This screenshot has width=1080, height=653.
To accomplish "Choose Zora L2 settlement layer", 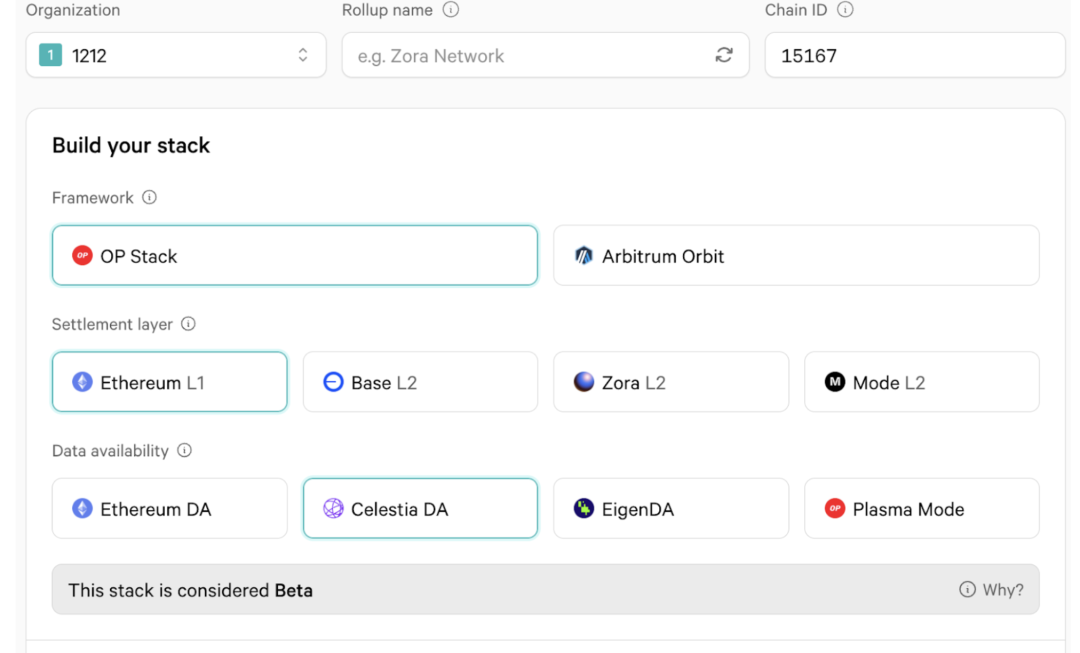I will 671,382.
